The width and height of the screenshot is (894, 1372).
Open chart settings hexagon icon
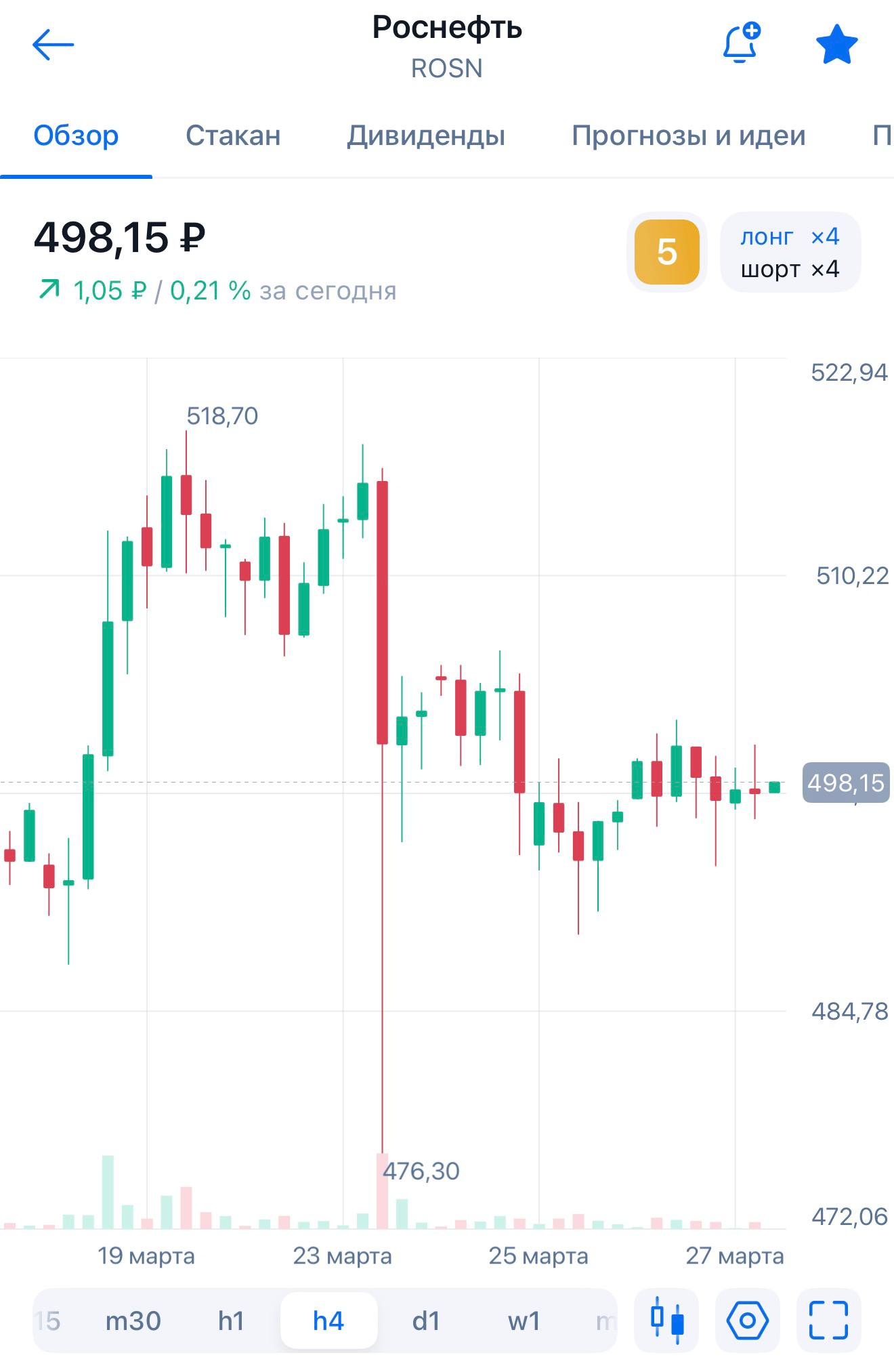[x=747, y=1321]
